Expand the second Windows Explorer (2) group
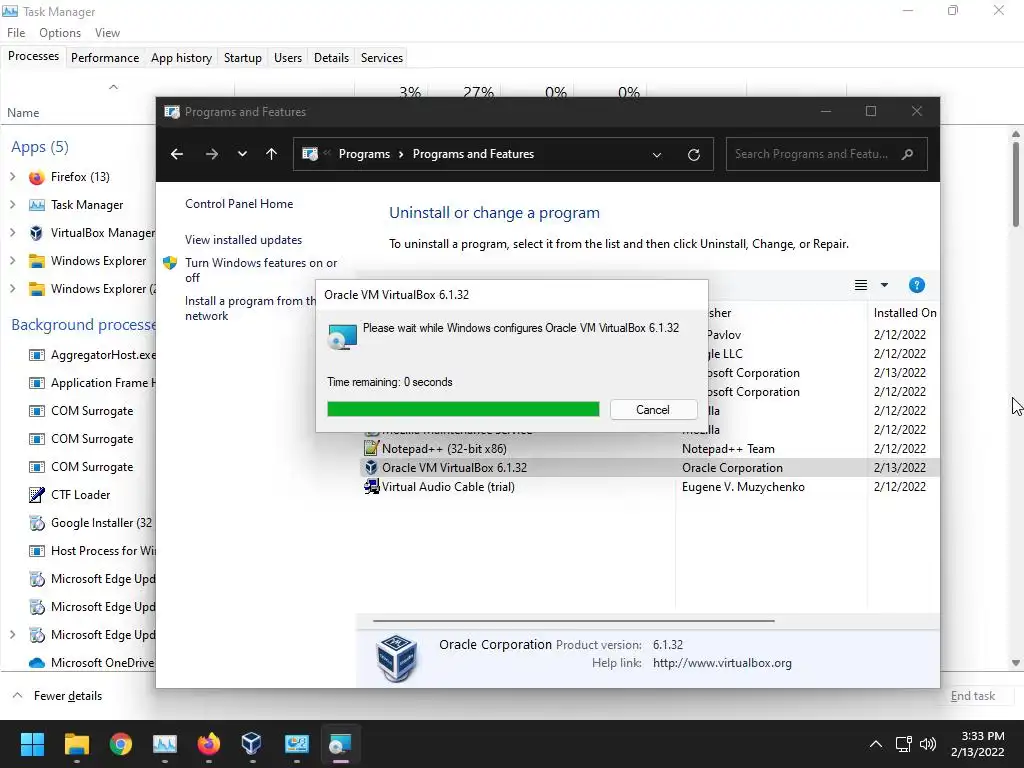 tap(12, 289)
